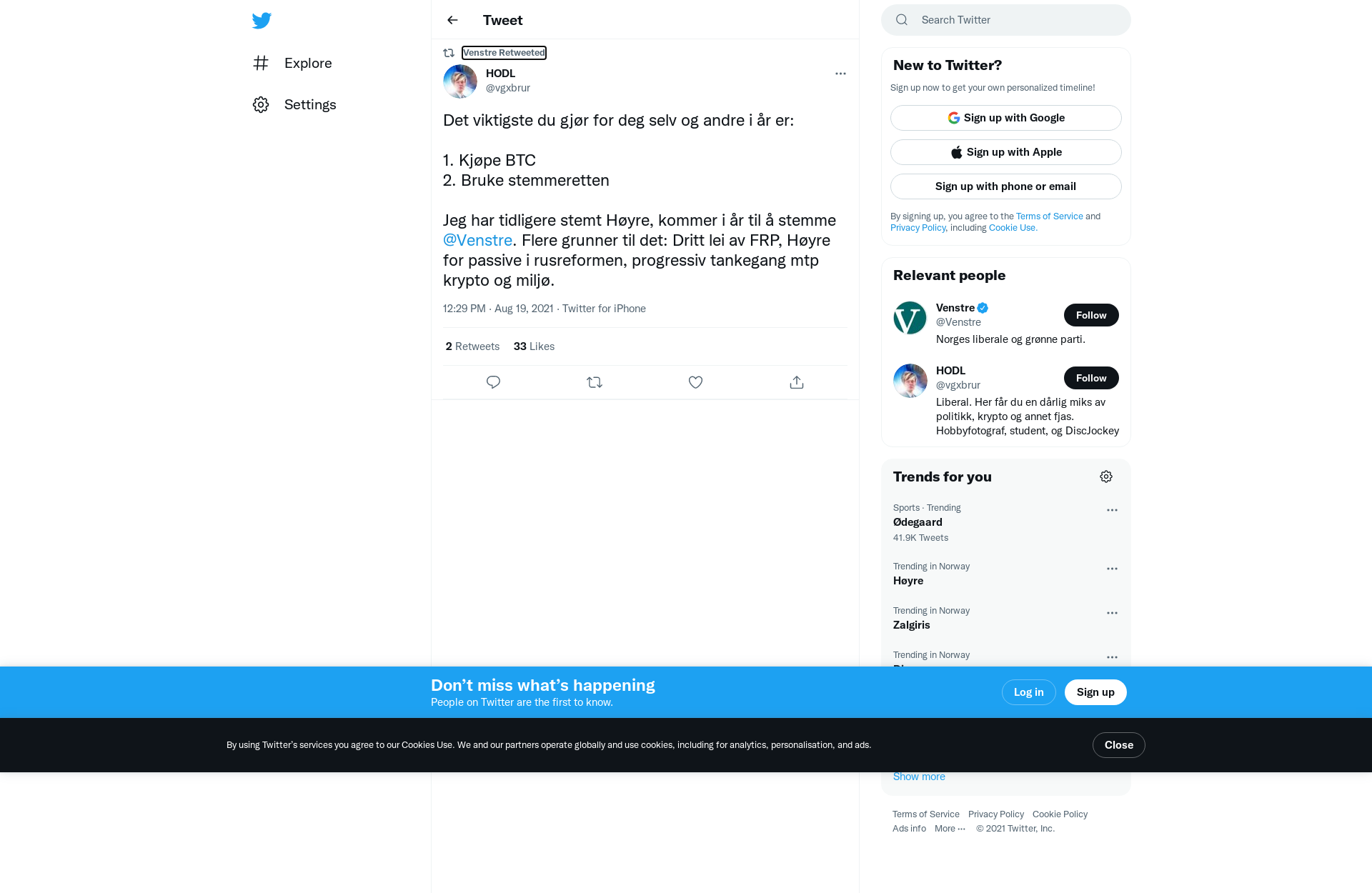Like the tweet with the heart icon
This screenshot has width=1372, height=893.
click(x=695, y=382)
